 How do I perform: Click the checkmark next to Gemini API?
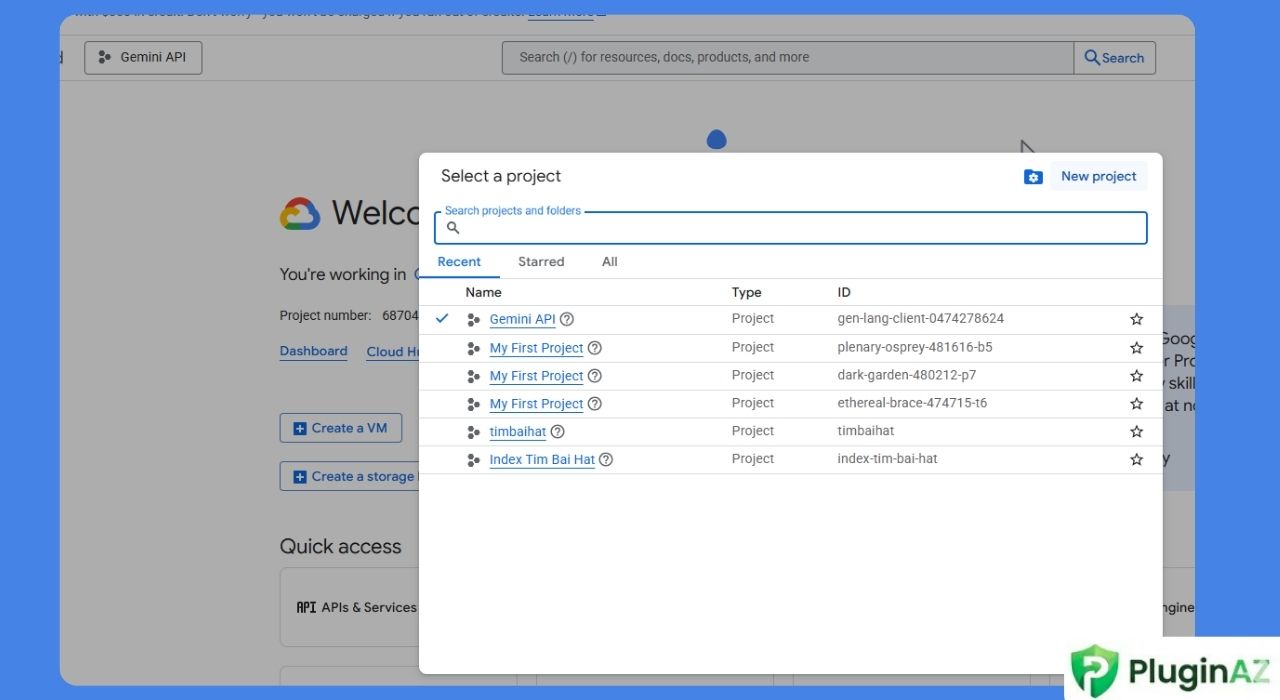pos(442,318)
